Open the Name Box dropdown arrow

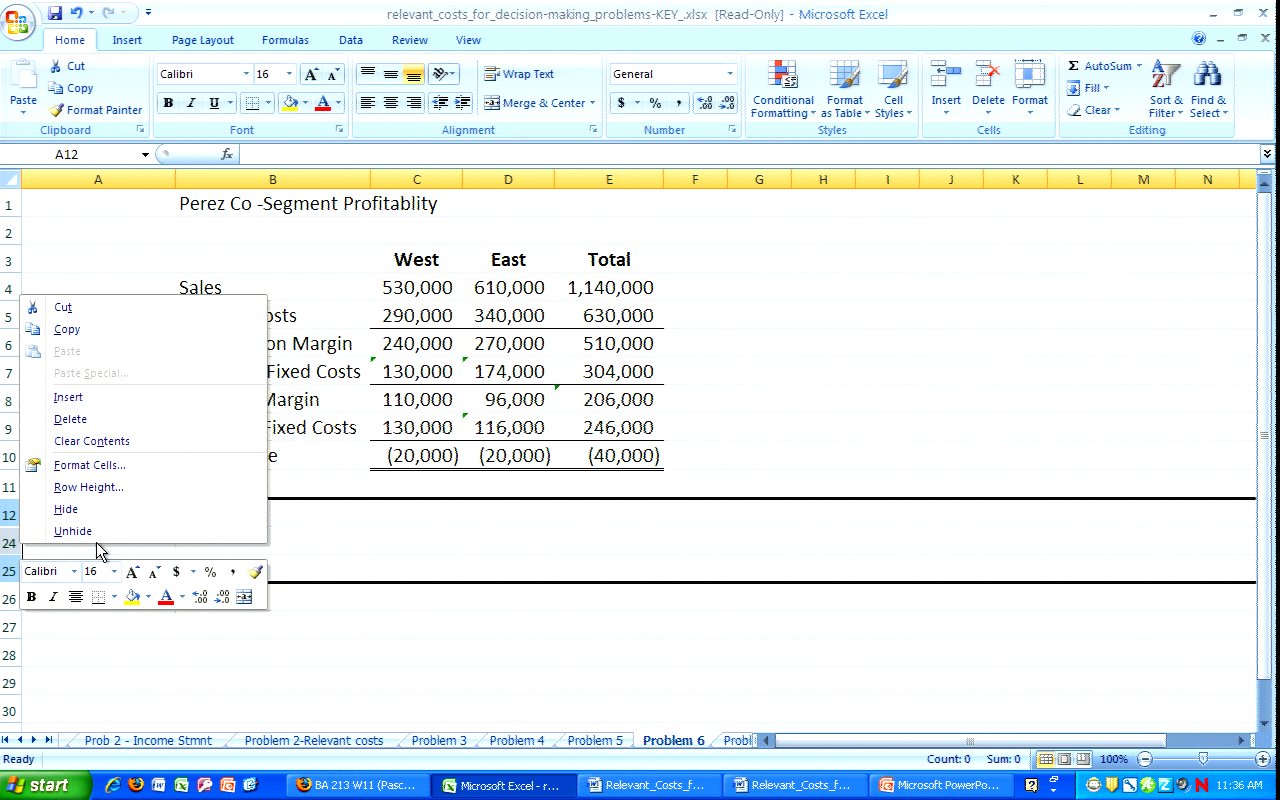[x=145, y=155]
